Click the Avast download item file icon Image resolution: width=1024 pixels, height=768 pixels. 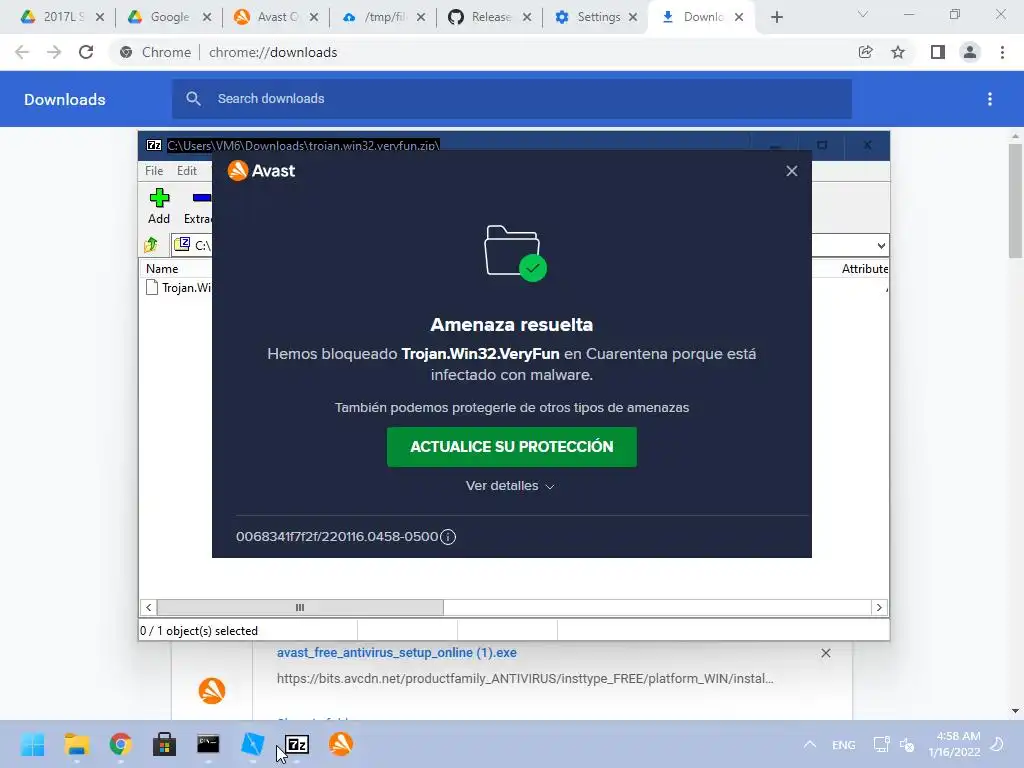point(212,690)
